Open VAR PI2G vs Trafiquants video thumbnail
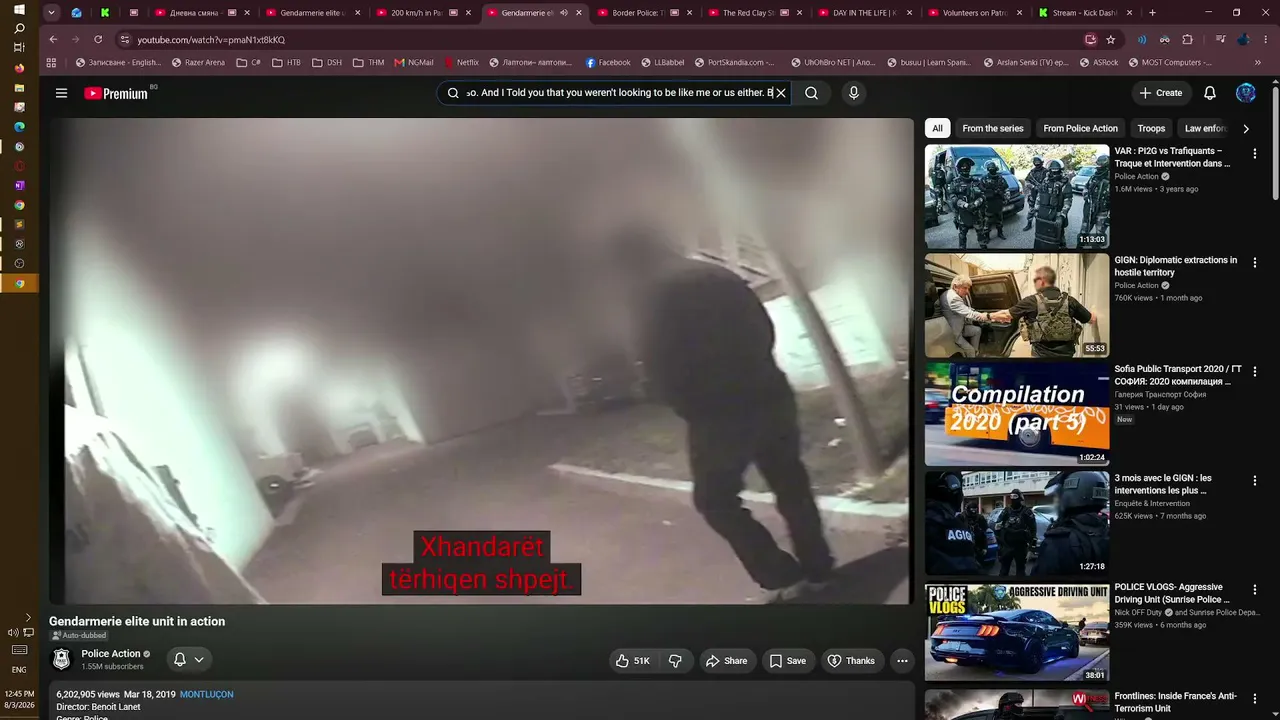1280x720 pixels. click(1017, 197)
